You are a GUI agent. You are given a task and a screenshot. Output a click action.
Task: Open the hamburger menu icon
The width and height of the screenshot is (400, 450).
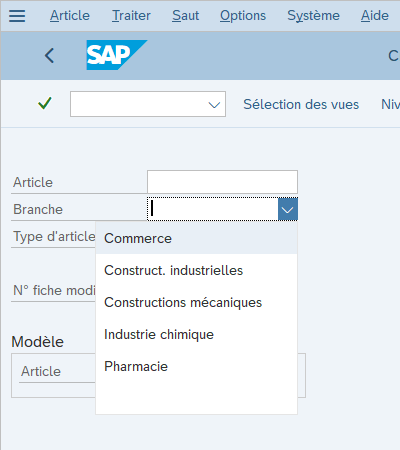[x=17, y=16]
